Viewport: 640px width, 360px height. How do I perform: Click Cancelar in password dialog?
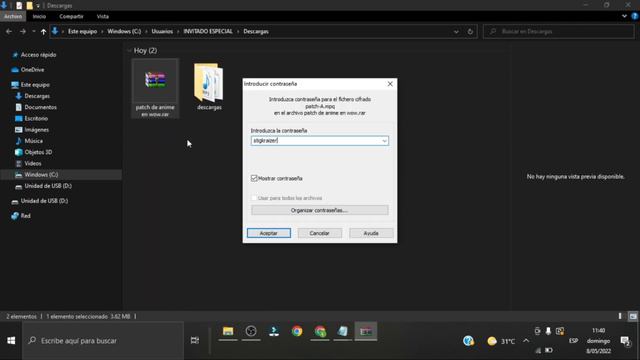click(319, 233)
